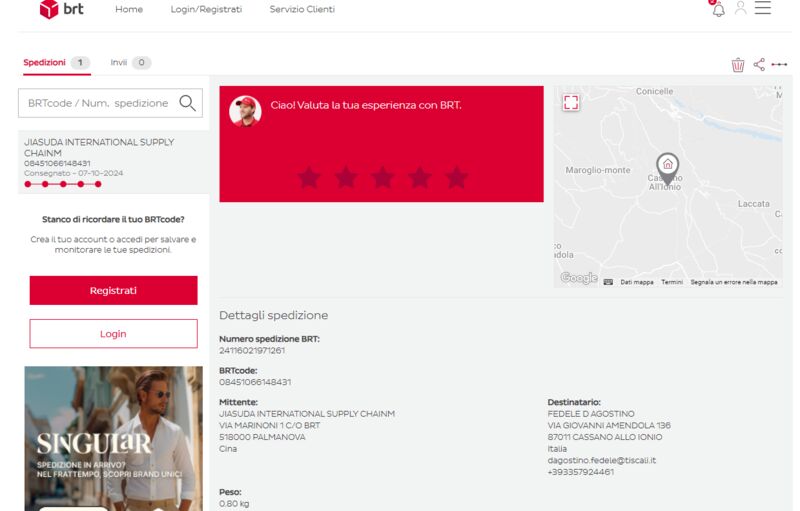Rate experience with the second star
Screen dimensions: 800x511
tap(346, 177)
